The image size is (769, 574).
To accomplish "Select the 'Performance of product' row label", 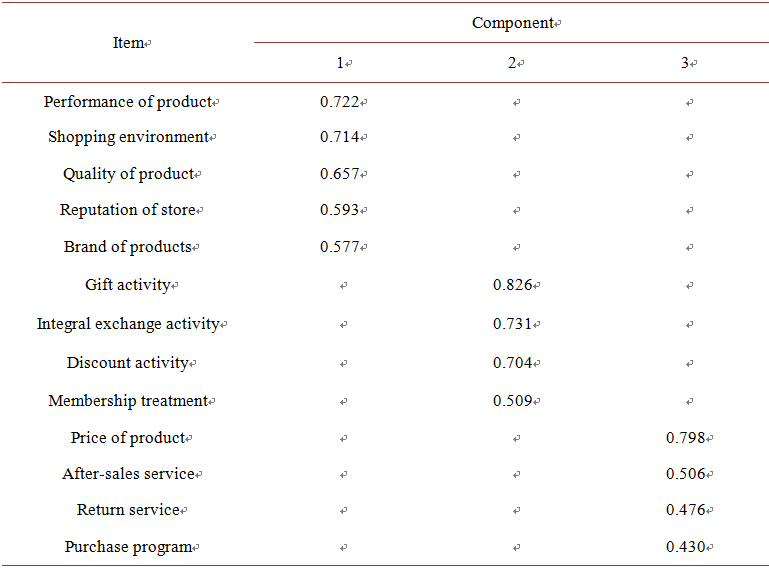I will [128, 102].
